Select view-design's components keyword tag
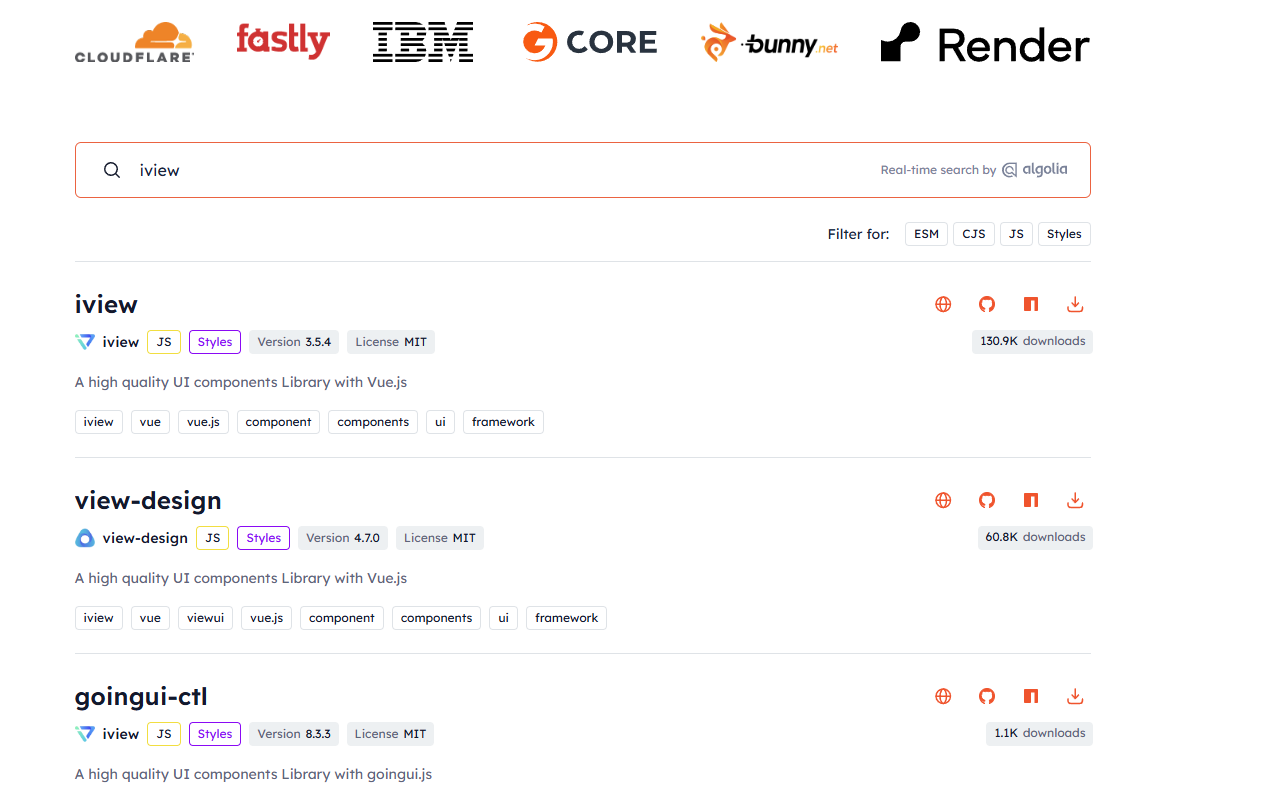The height and width of the screenshot is (801, 1285). (436, 618)
